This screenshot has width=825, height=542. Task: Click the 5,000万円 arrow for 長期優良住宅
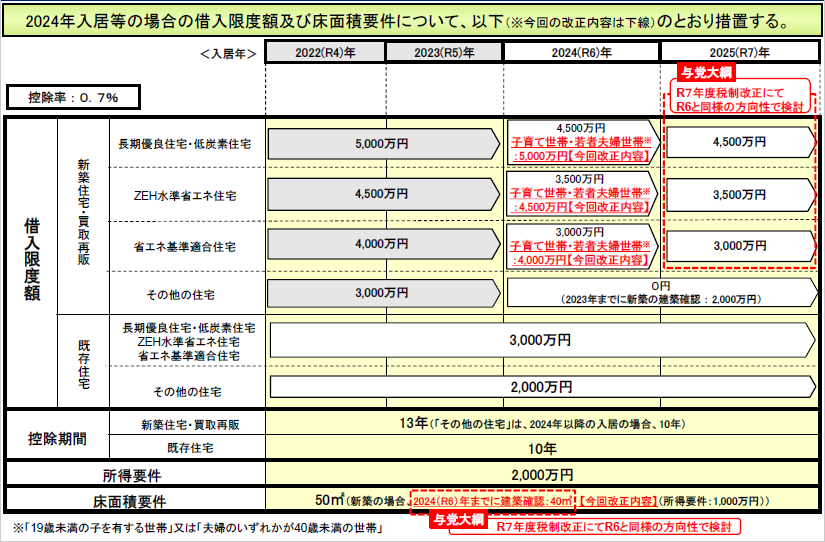pyautogui.click(x=384, y=144)
